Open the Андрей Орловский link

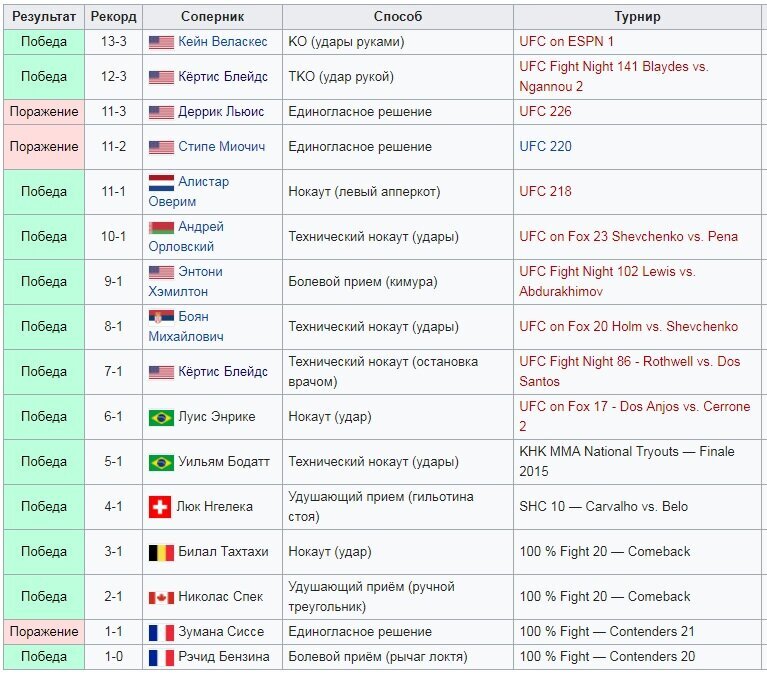[x=186, y=236]
